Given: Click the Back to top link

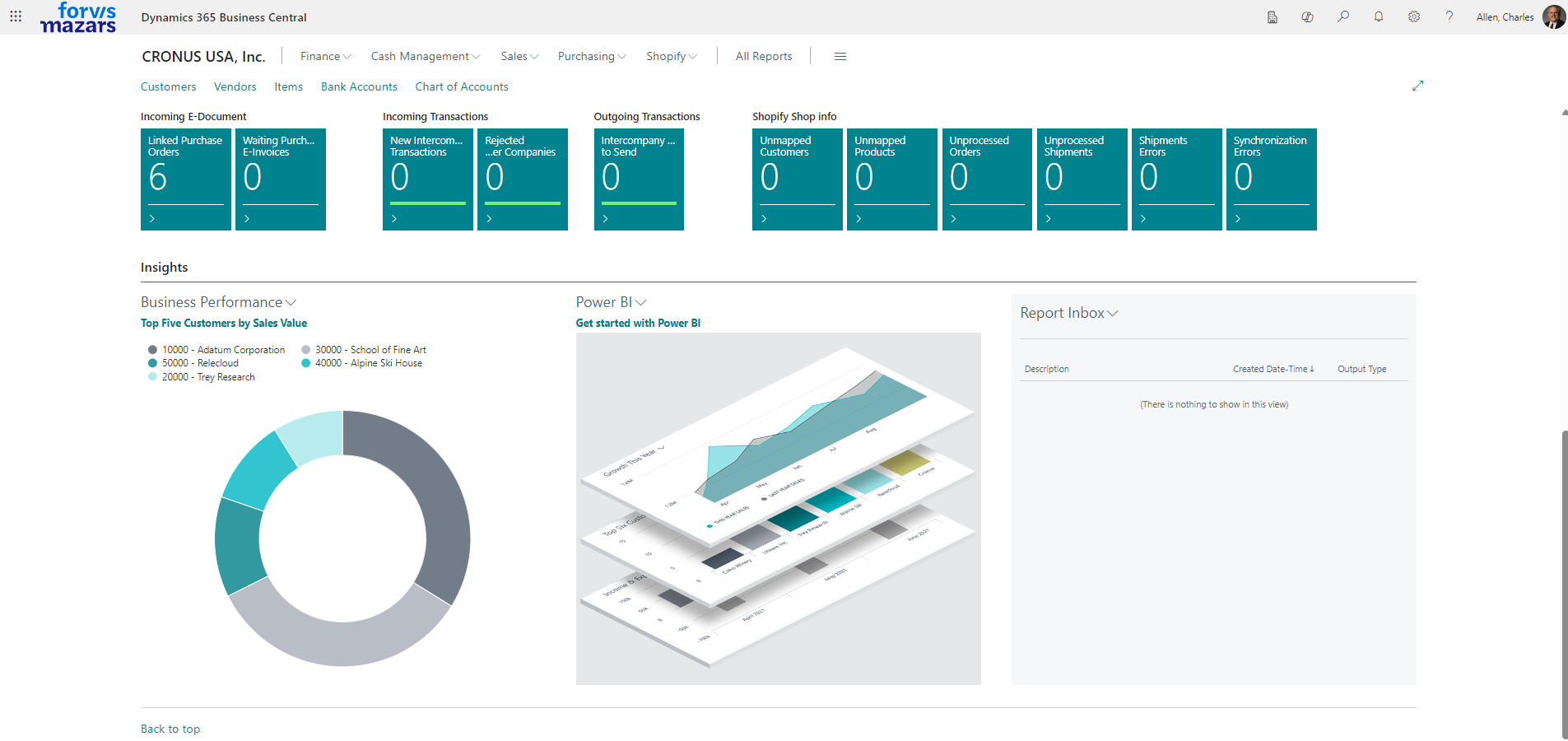Looking at the screenshot, I should pyautogui.click(x=170, y=729).
